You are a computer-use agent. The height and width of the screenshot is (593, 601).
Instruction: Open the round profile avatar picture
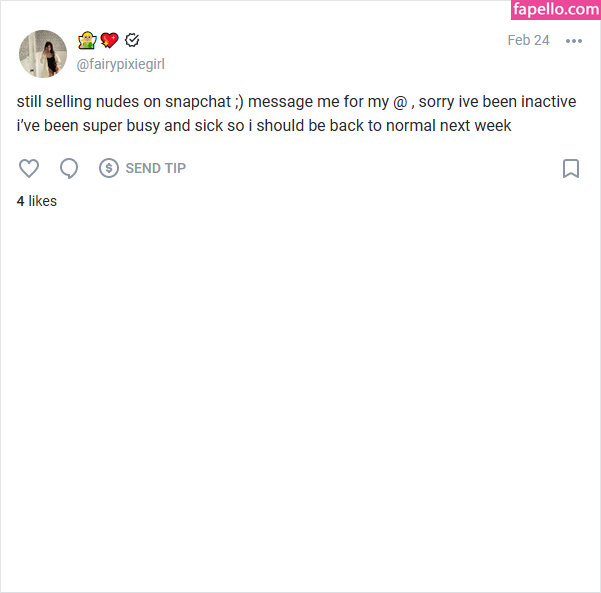(43, 54)
